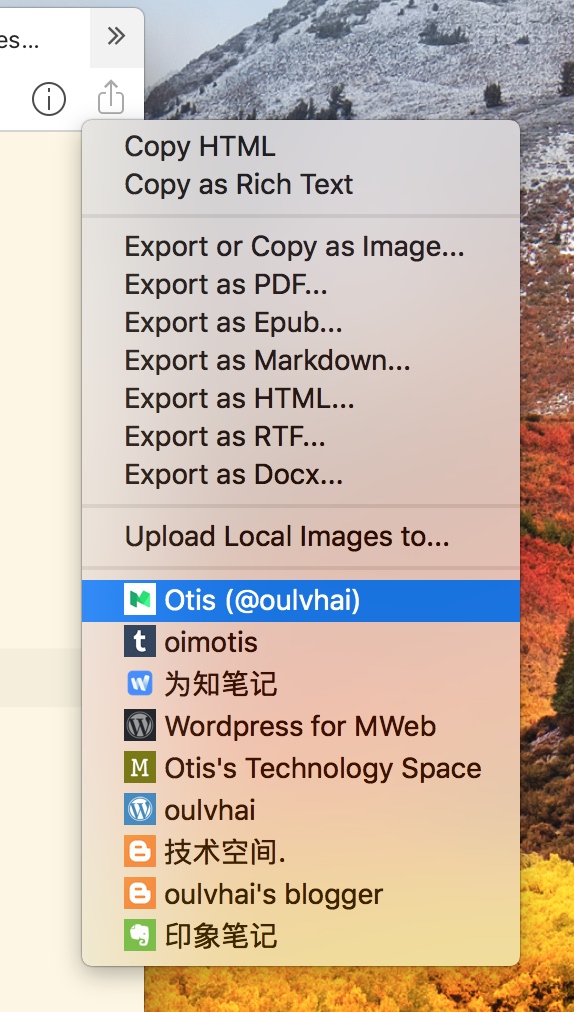Select the 技术空间. Blogger entry

pos(301,852)
